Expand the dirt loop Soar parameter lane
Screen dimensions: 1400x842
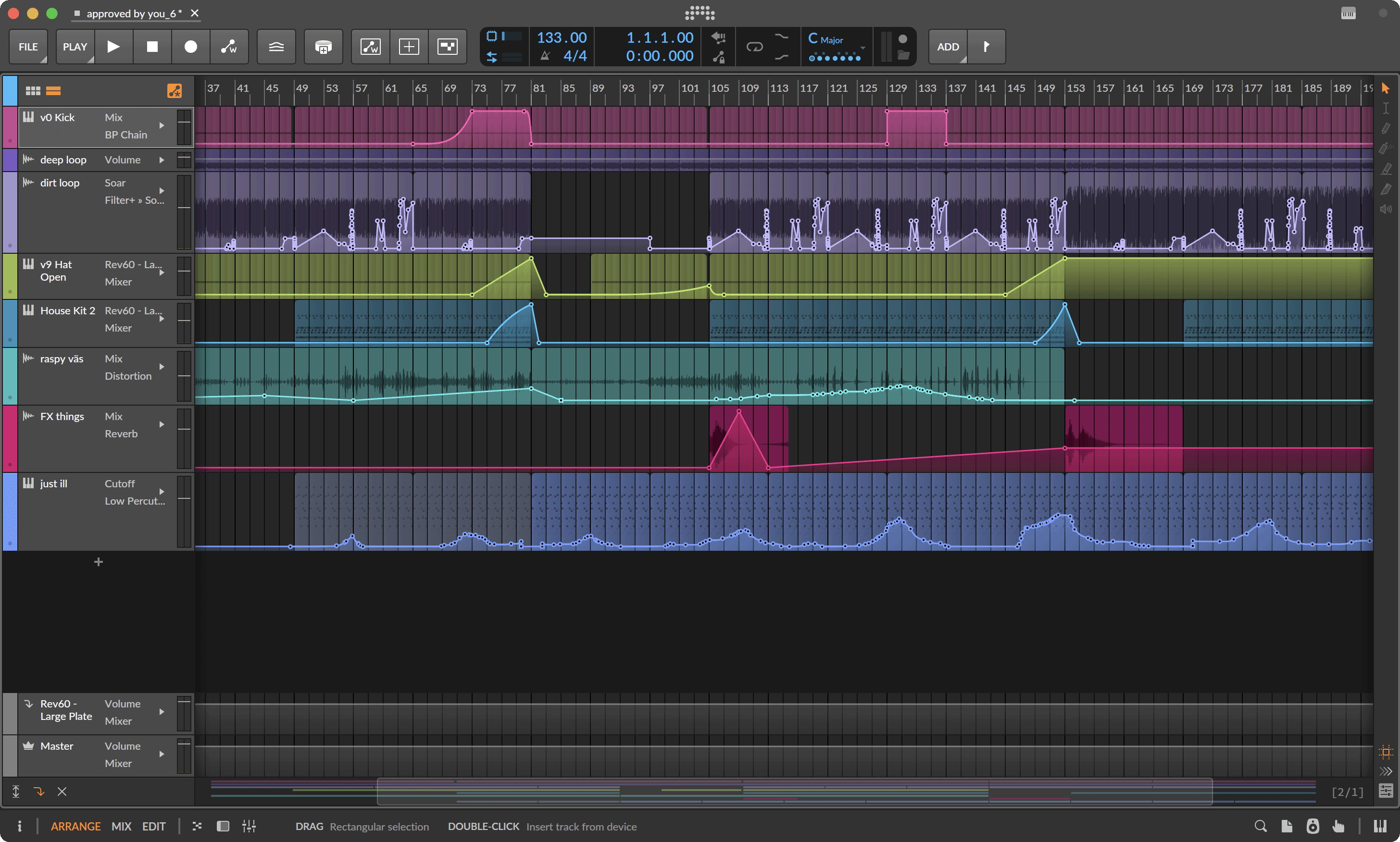[x=162, y=191]
